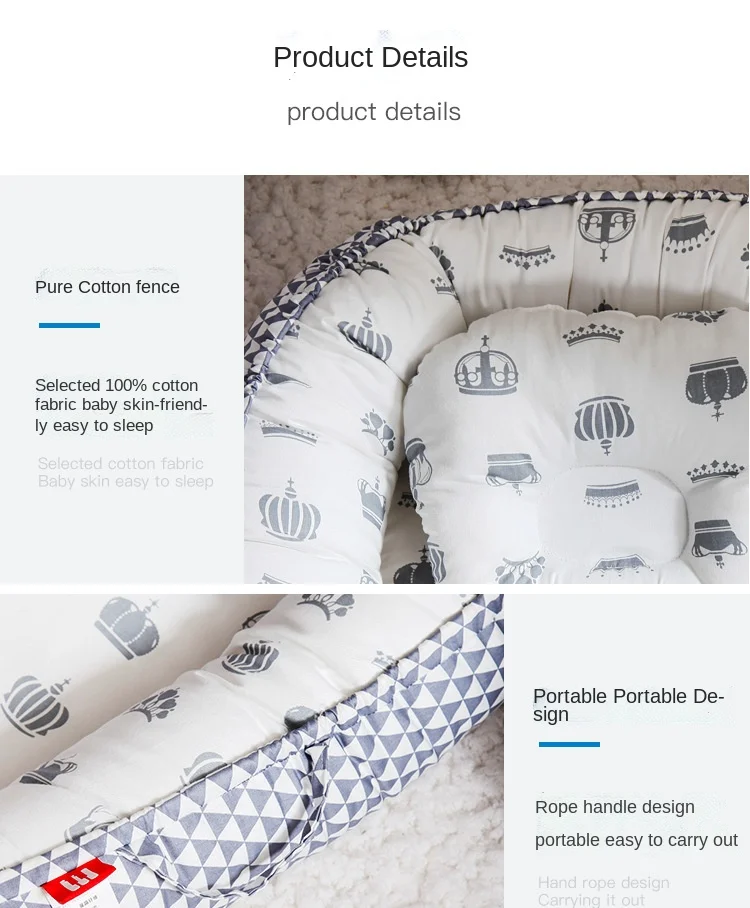Image resolution: width=750 pixels, height=908 pixels.
Task: Select the 'Portable Portable Design' title
Action: pos(628,705)
